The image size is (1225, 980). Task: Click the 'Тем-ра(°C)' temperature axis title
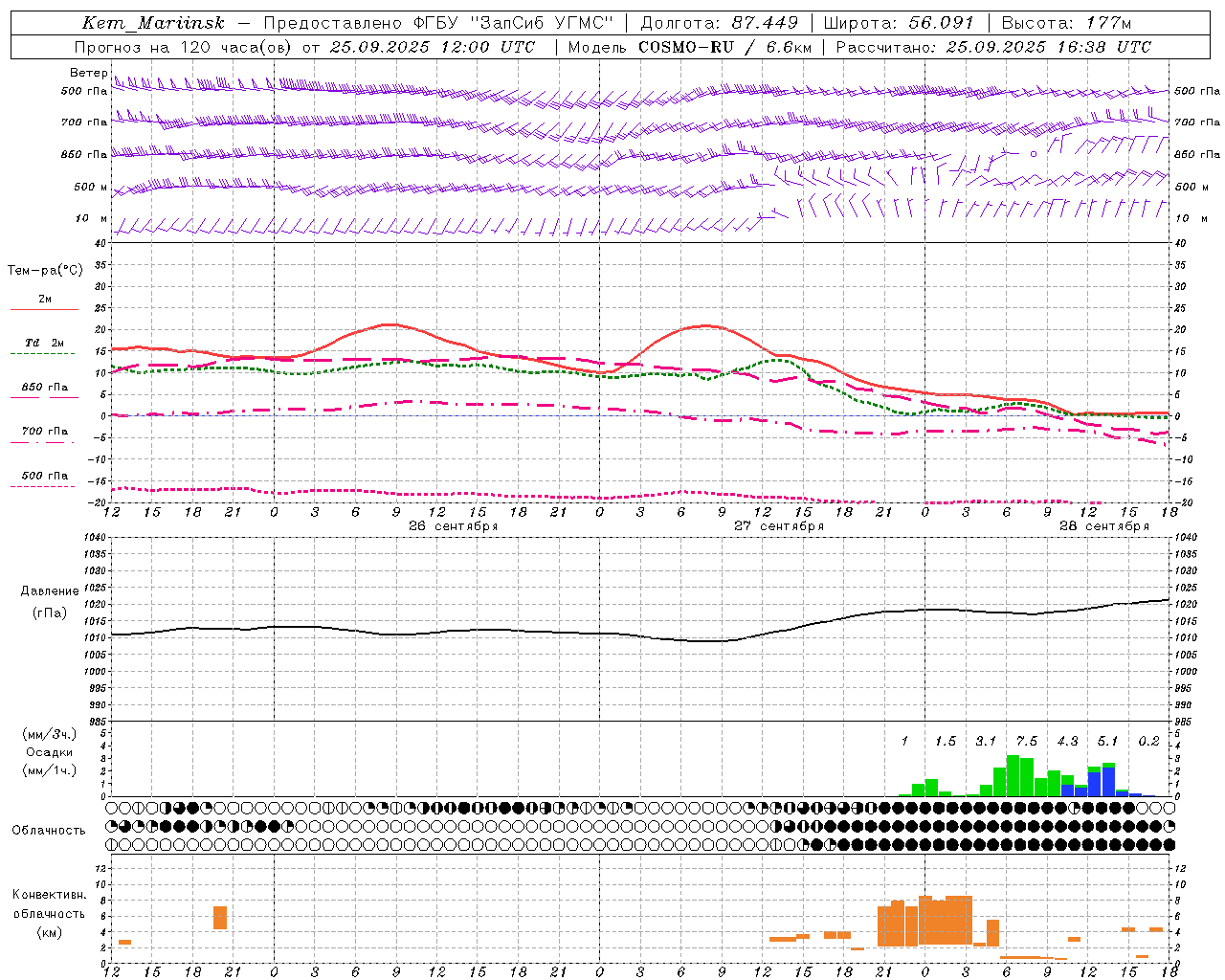(x=45, y=271)
